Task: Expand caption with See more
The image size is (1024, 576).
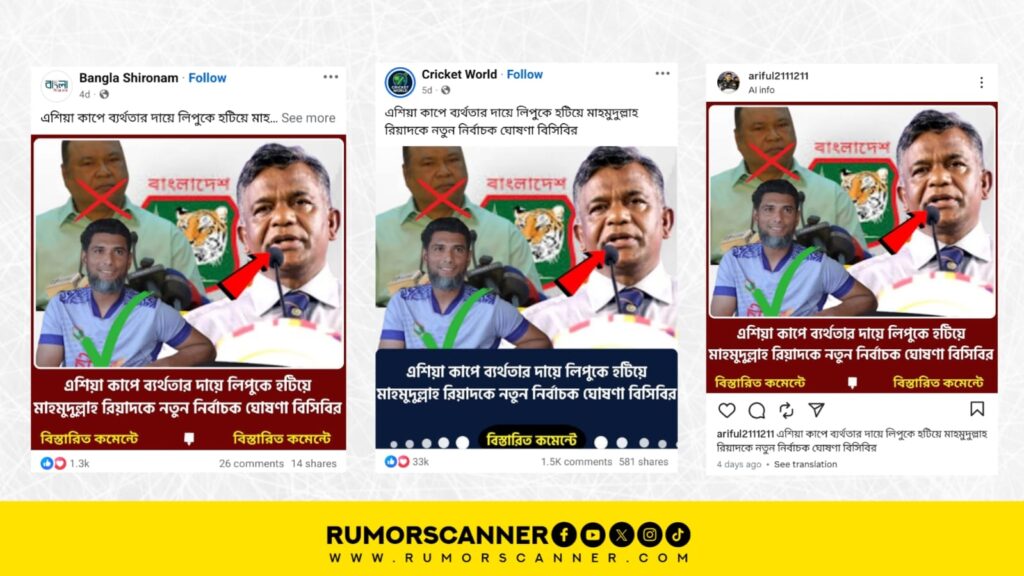Action: tap(308, 118)
